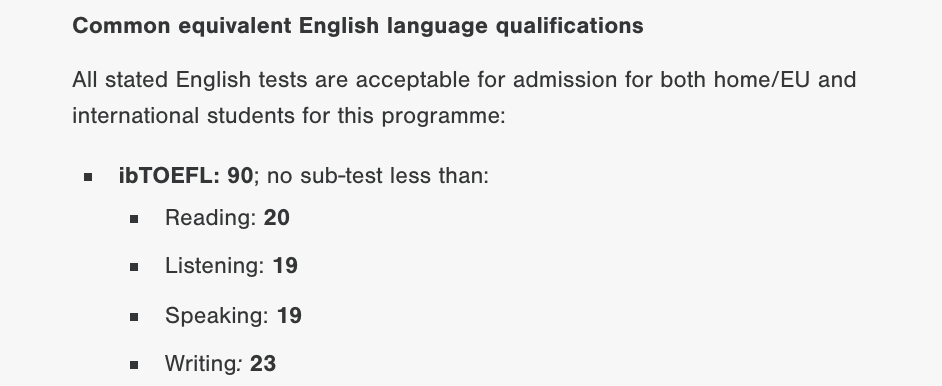Click the Writing score 23
Screen dimensions: 942x386
263,363
